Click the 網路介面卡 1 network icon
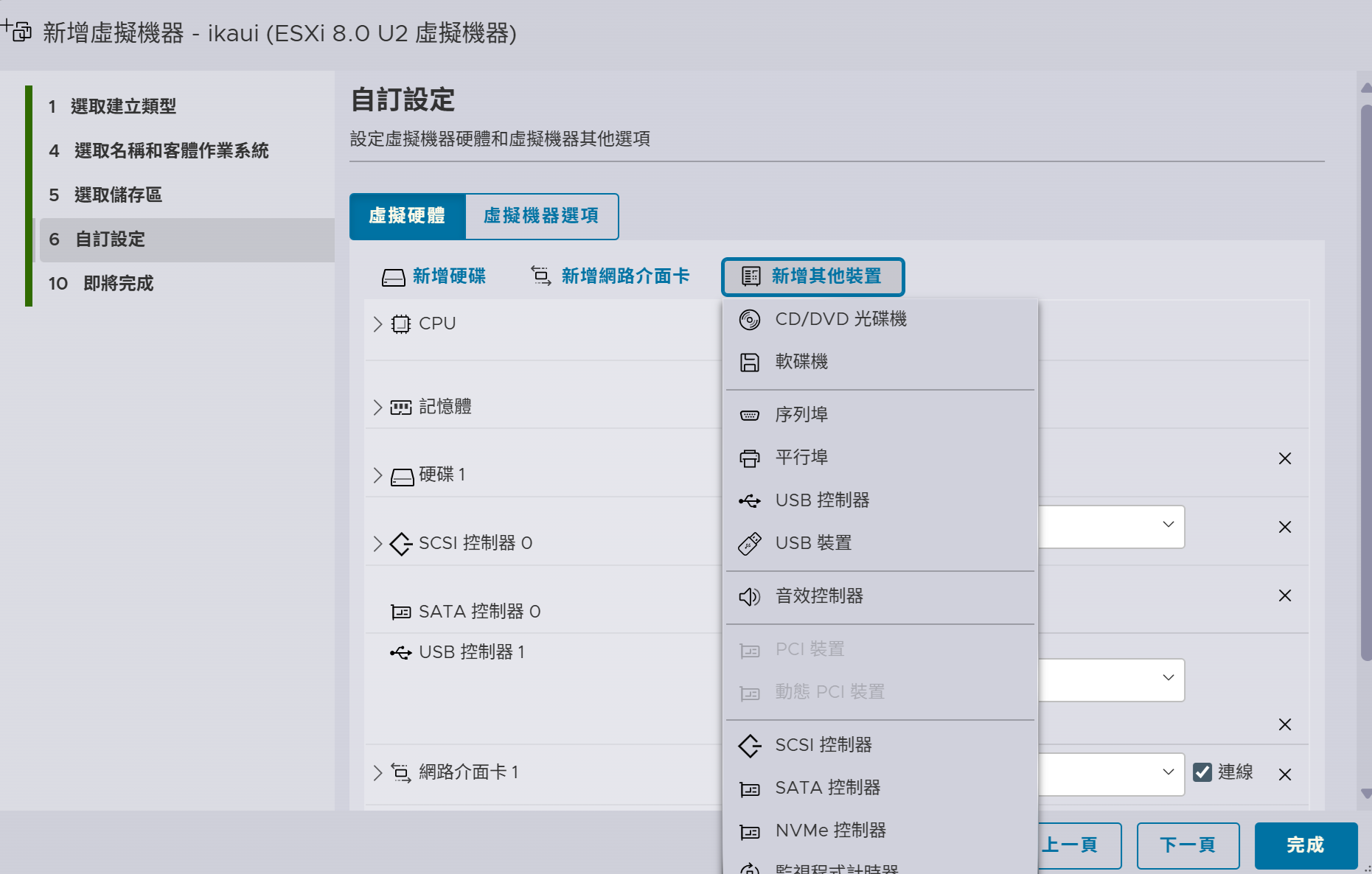Image resolution: width=1372 pixels, height=874 pixels. coord(400,772)
